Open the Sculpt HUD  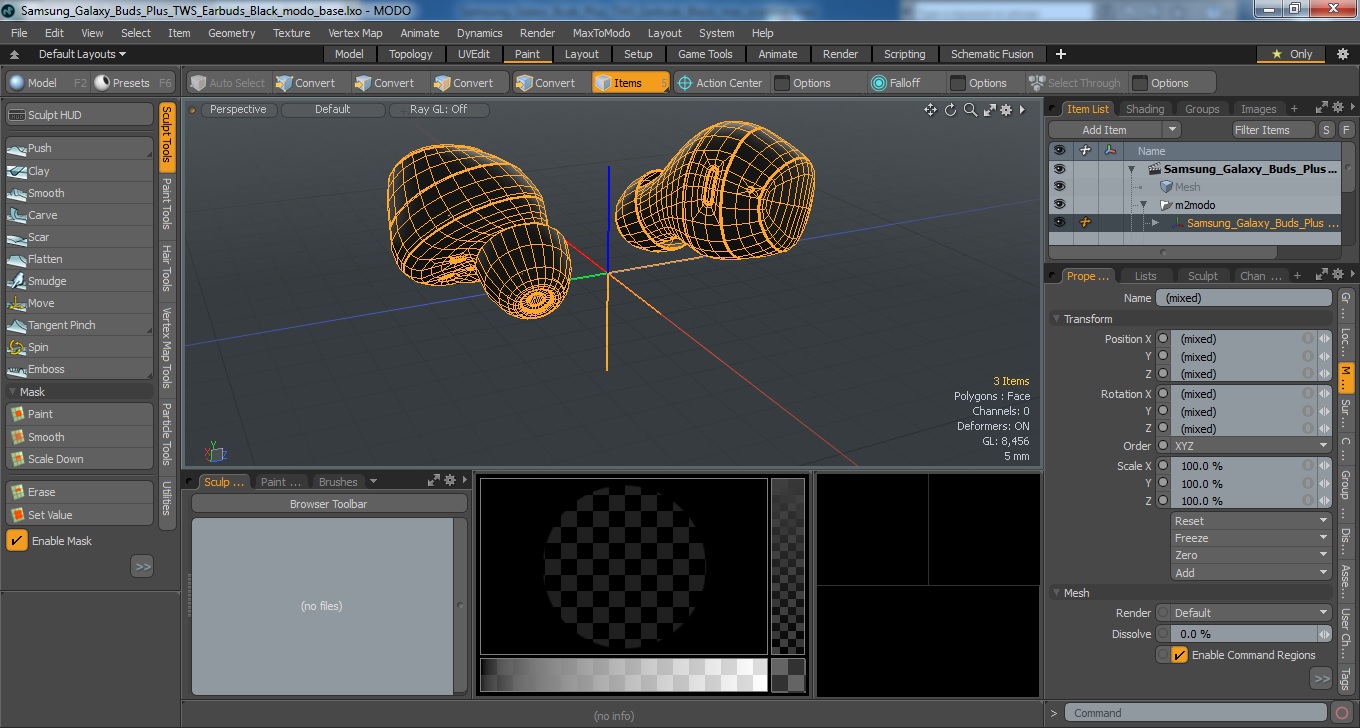pyautogui.click(x=80, y=115)
